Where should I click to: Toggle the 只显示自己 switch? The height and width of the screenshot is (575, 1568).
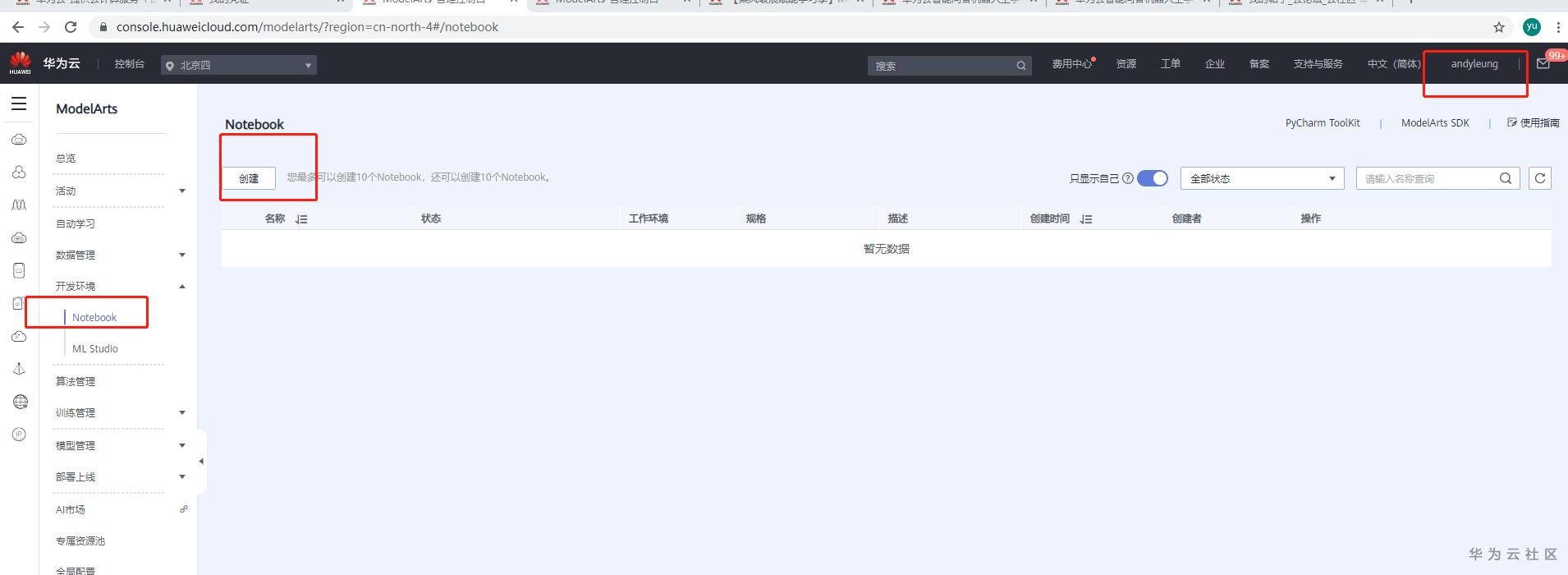(1153, 178)
